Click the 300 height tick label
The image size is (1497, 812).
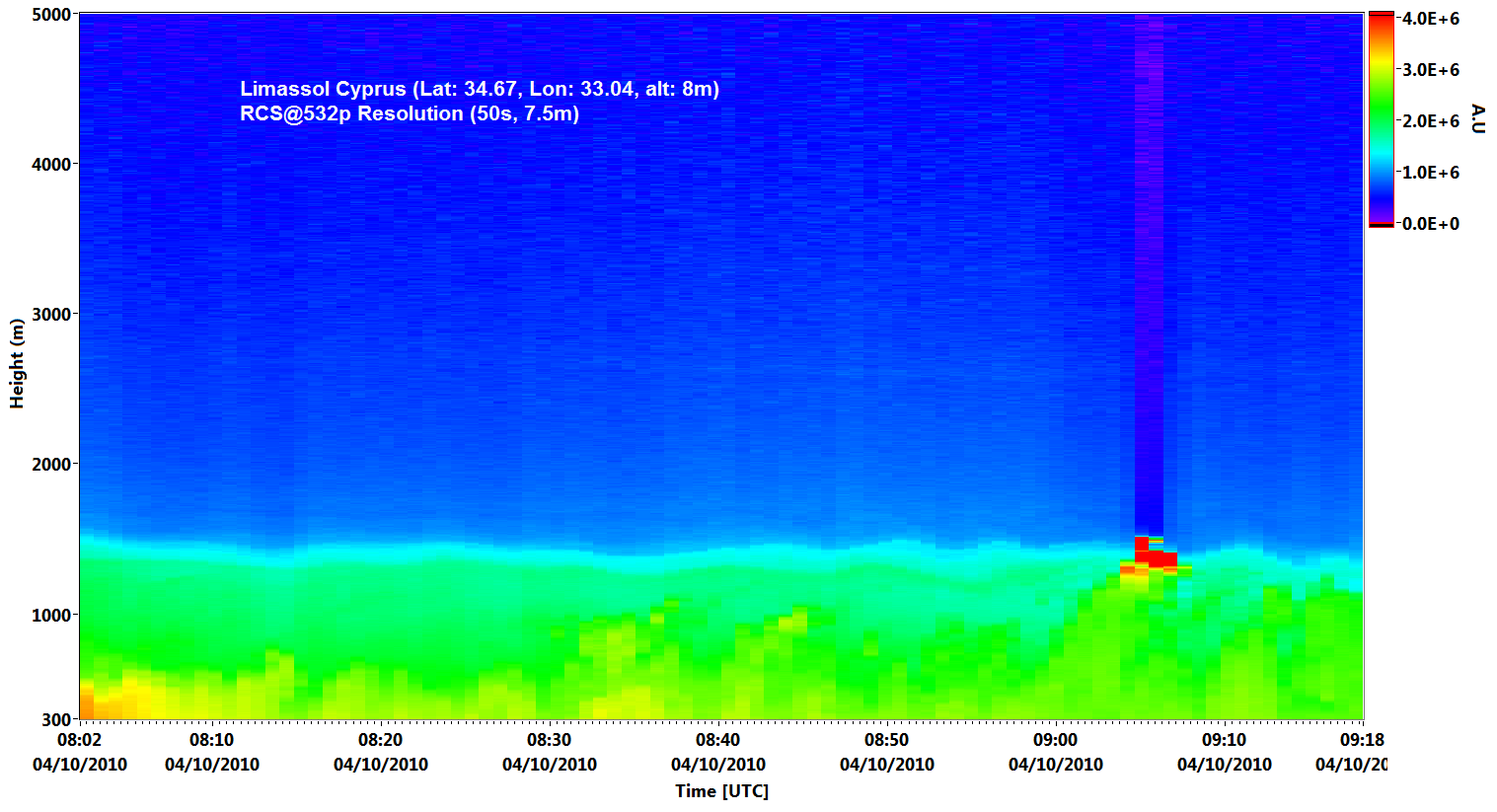(55, 720)
